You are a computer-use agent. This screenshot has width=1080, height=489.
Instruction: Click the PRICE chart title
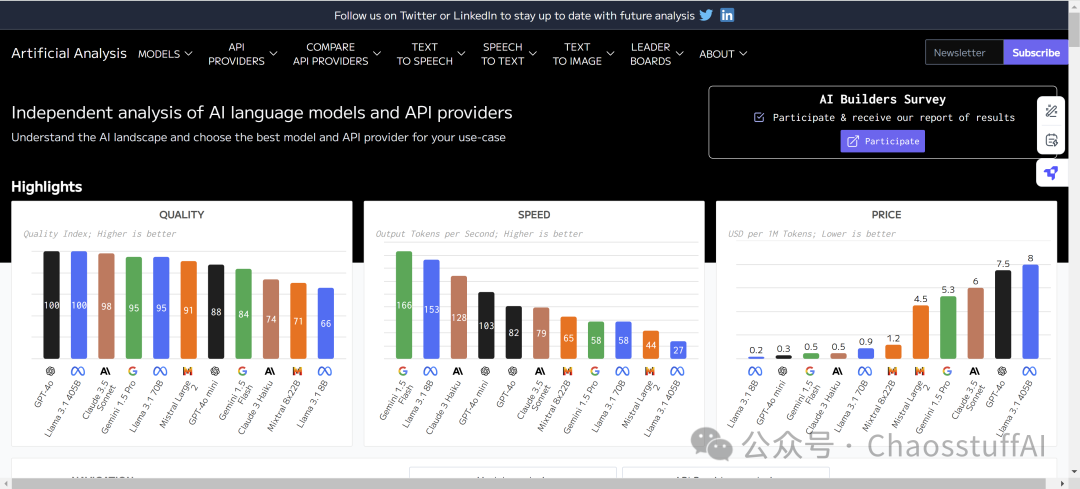(886, 215)
